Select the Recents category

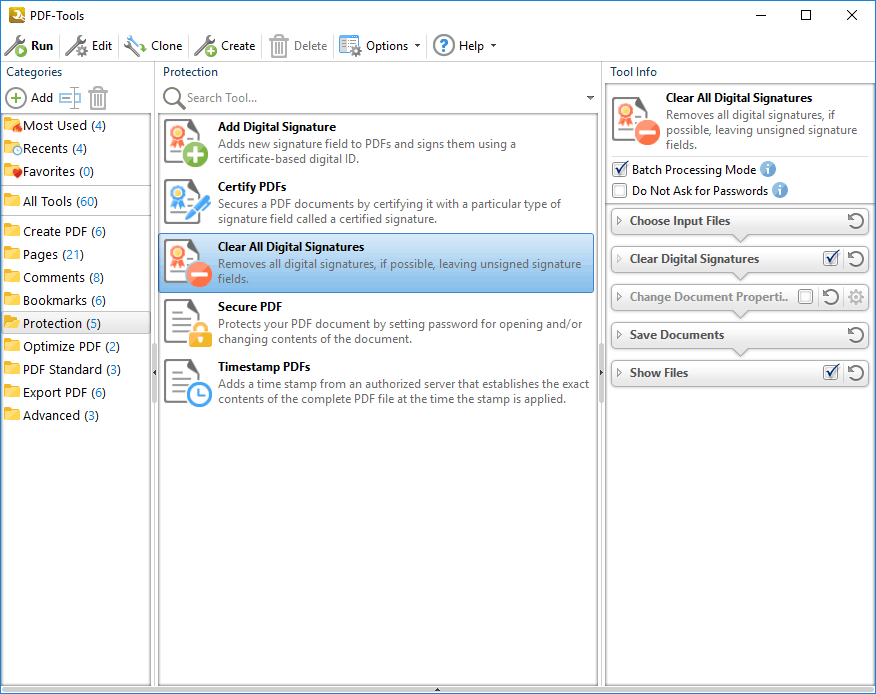76,148
